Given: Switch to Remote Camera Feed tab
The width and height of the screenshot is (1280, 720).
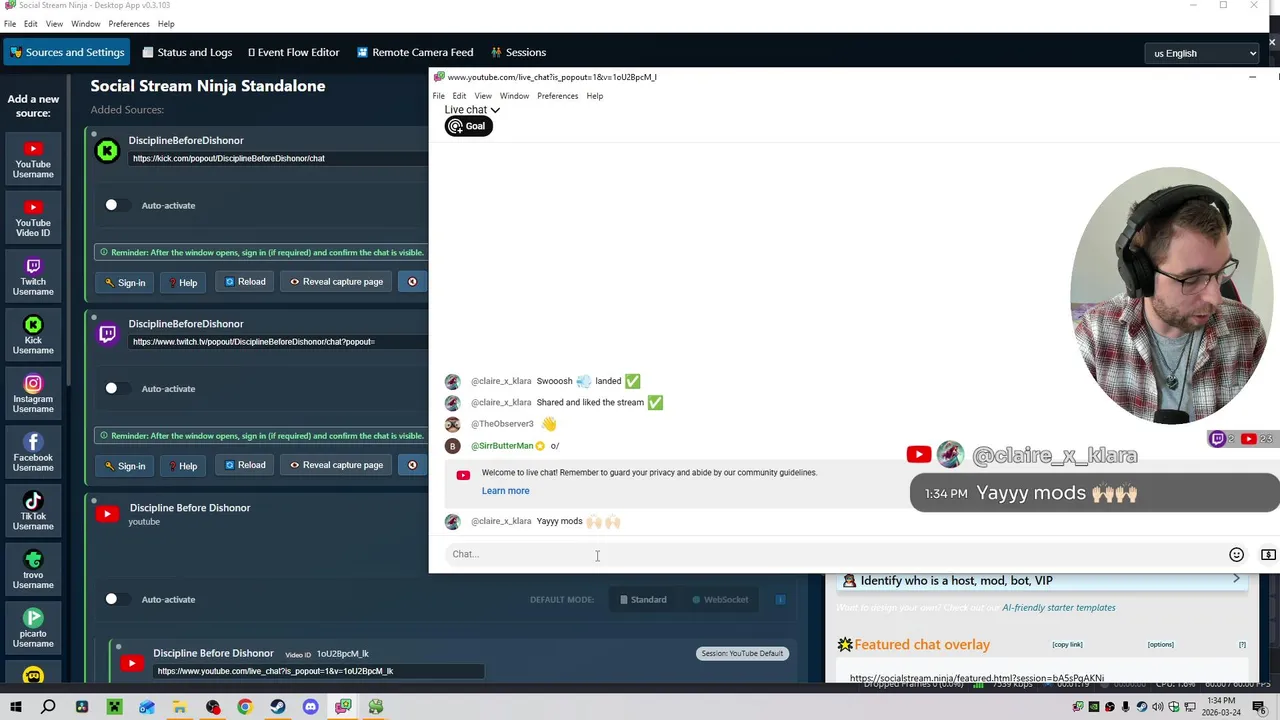Looking at the screenshot, I should pyautogui.click(x=415, y=52).
